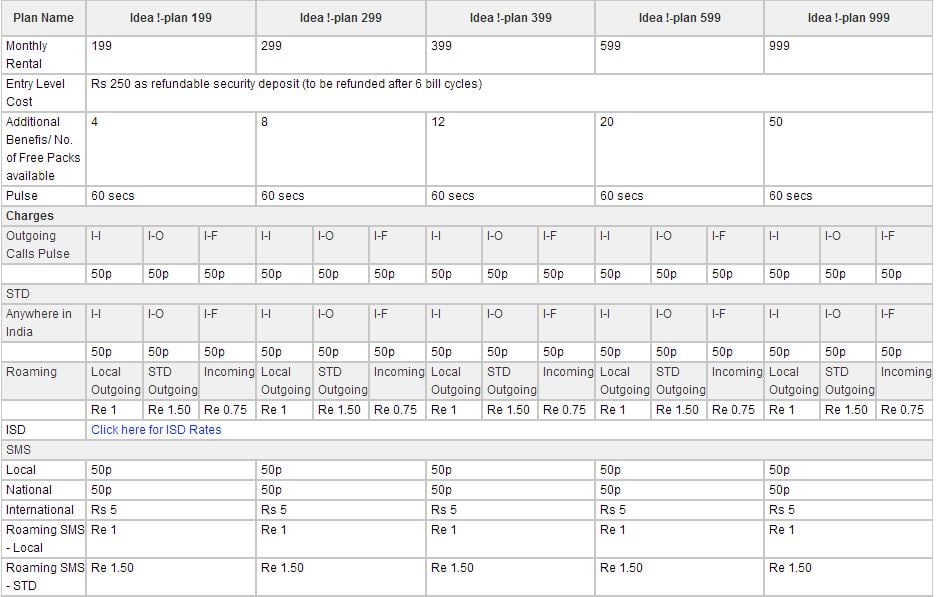Screen dimensions: 936x597
Task: Click the Anywhere in India row label
Action: coord(38,323)
